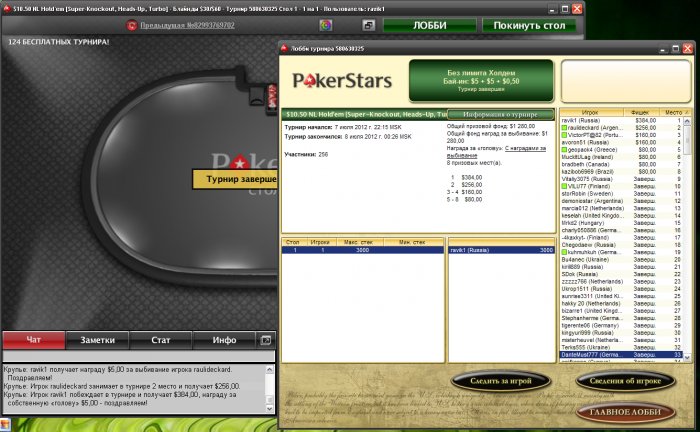Click green marker next to geopack4

click(x=564, y=150)
